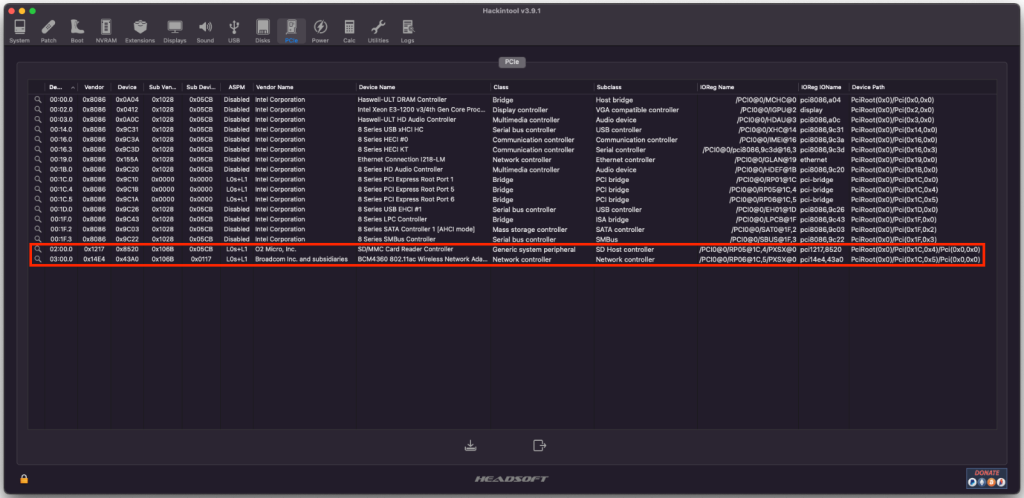This screenshot has width=1024, height=498.
Task: Click the export button below table
Action: pos(540,445)
